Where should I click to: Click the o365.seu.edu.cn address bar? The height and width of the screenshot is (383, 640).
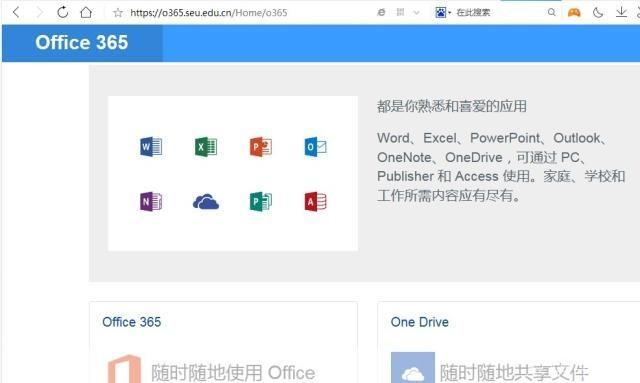click(x=209, y=13)
